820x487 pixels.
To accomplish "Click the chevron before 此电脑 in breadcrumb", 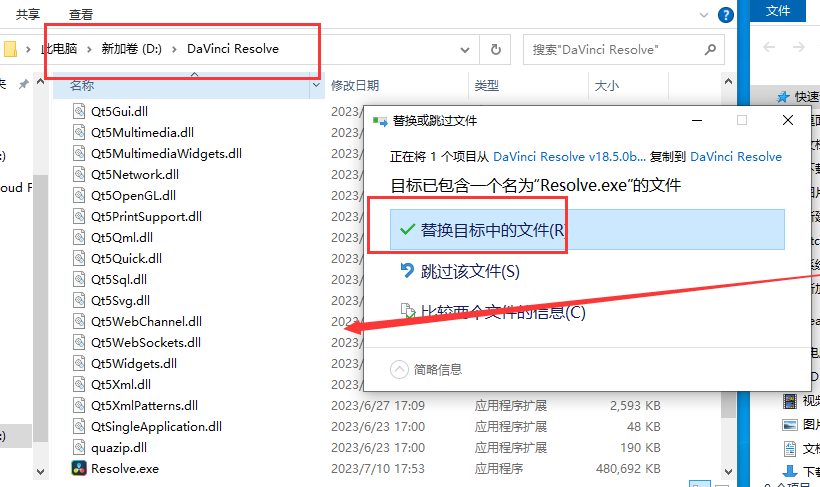I will pyautogui.click(x=28, y=49).
